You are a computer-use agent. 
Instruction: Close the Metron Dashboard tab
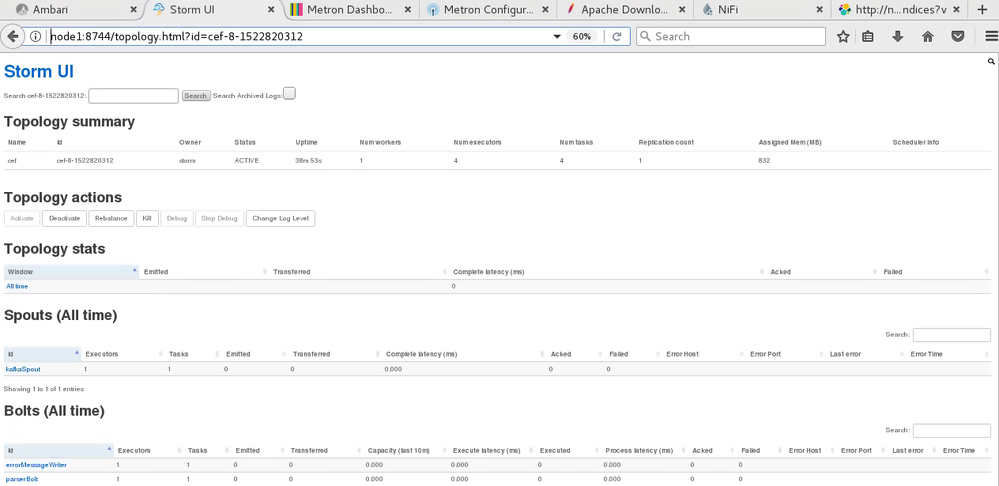(408, 10)
